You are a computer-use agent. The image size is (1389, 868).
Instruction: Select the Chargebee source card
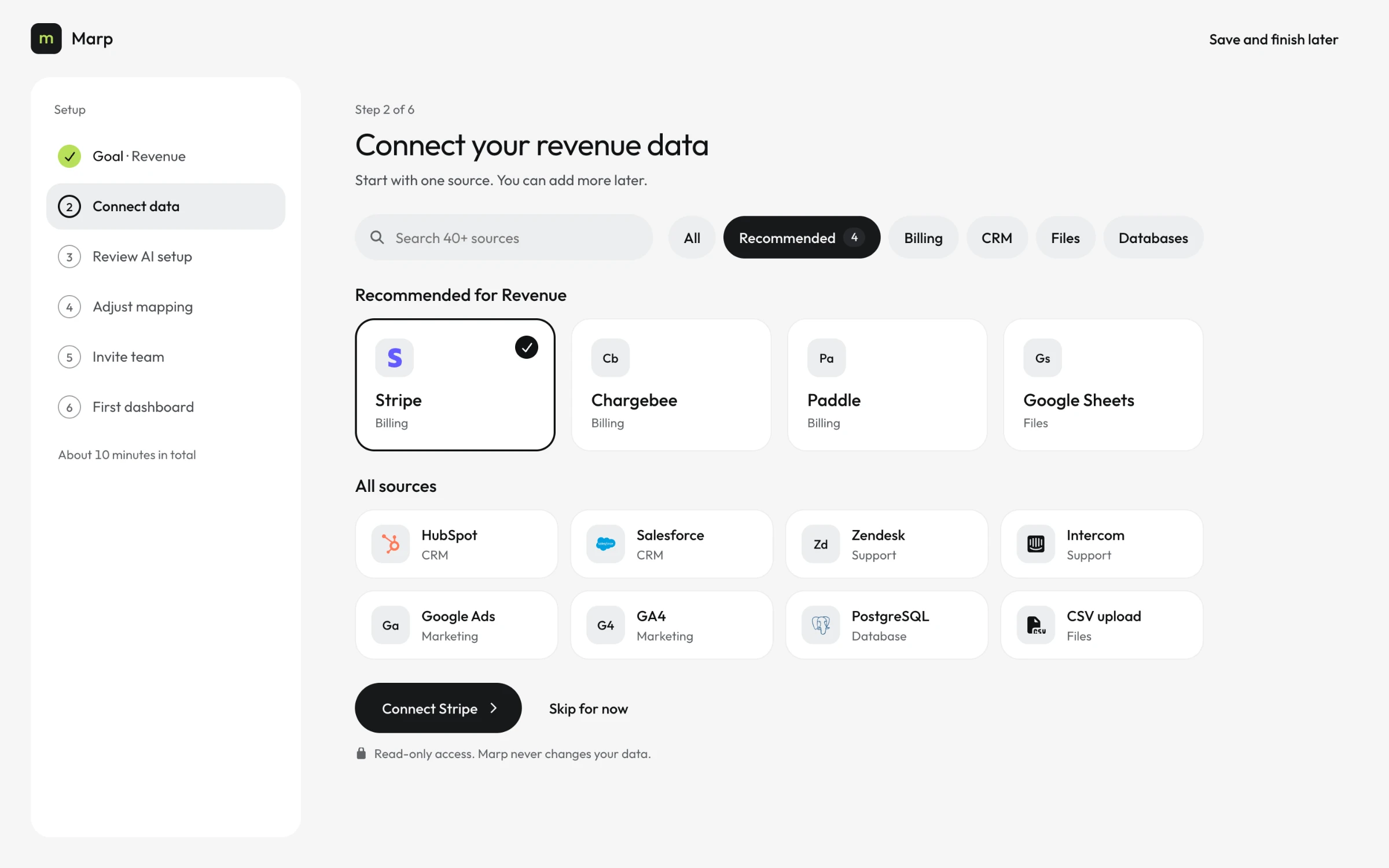click(x=671, y=385)
